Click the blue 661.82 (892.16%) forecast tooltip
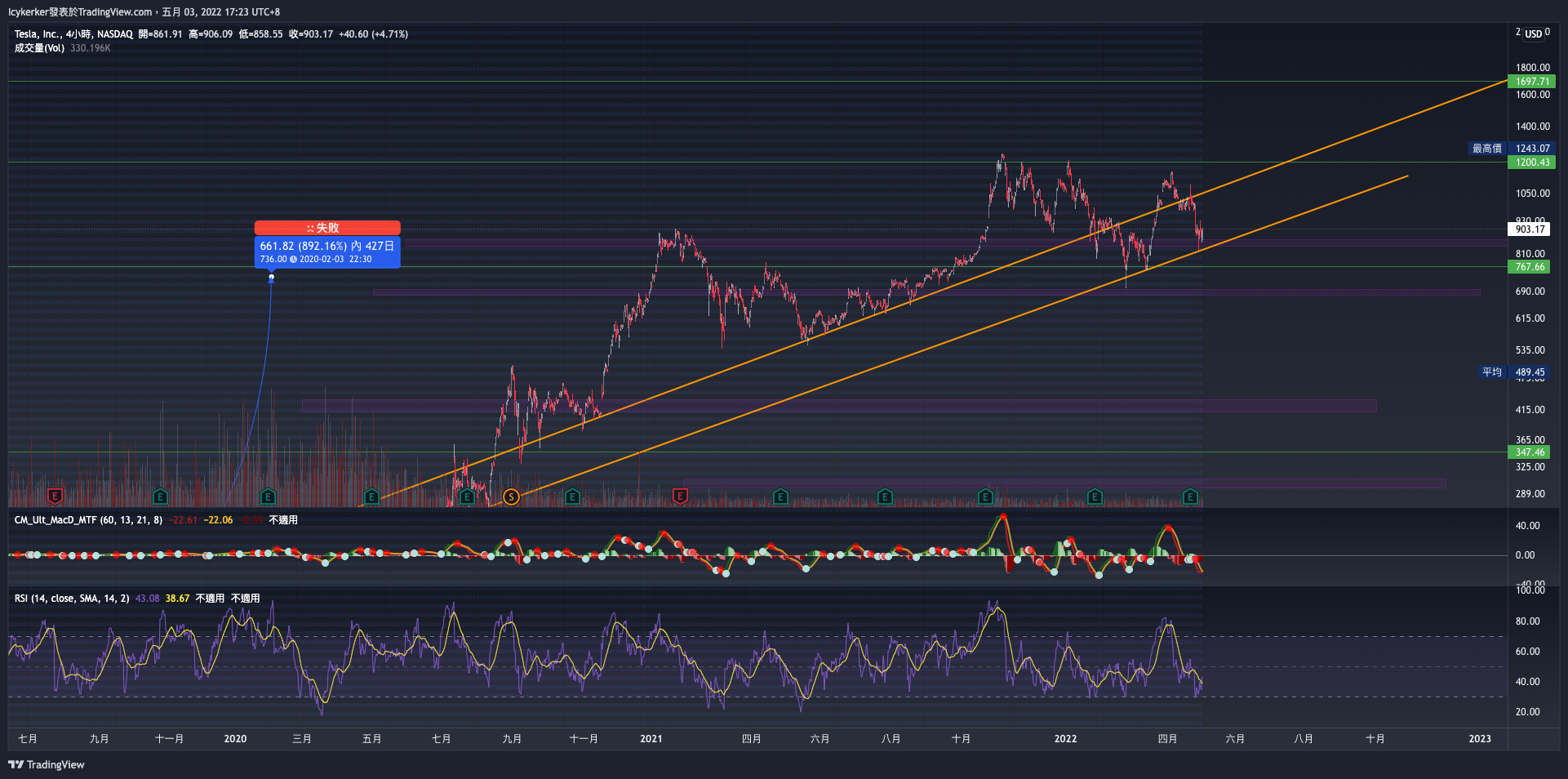1568x779 pixels. [327, 252]
